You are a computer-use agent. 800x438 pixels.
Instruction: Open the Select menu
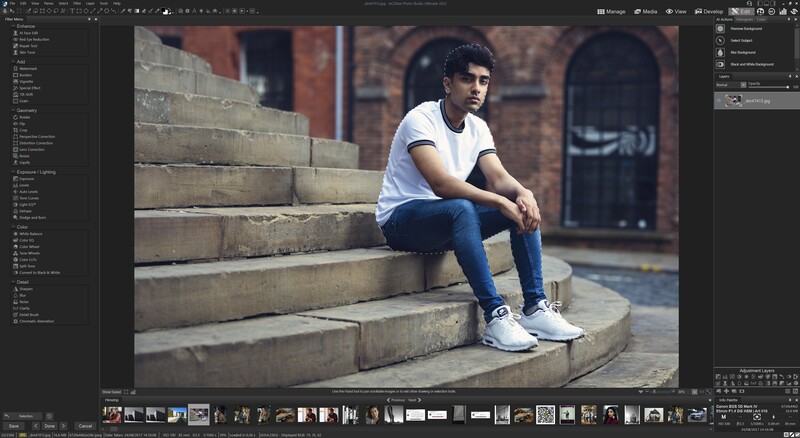63,3
